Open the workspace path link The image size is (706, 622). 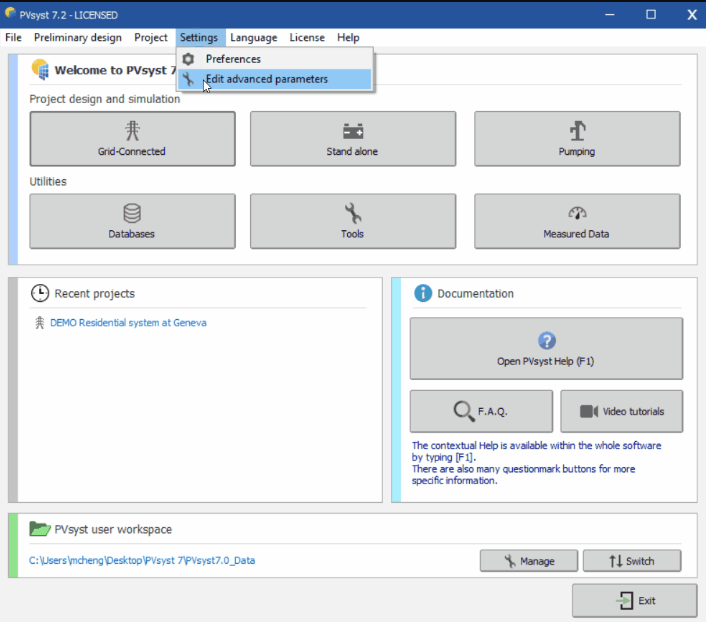(142, 560)
